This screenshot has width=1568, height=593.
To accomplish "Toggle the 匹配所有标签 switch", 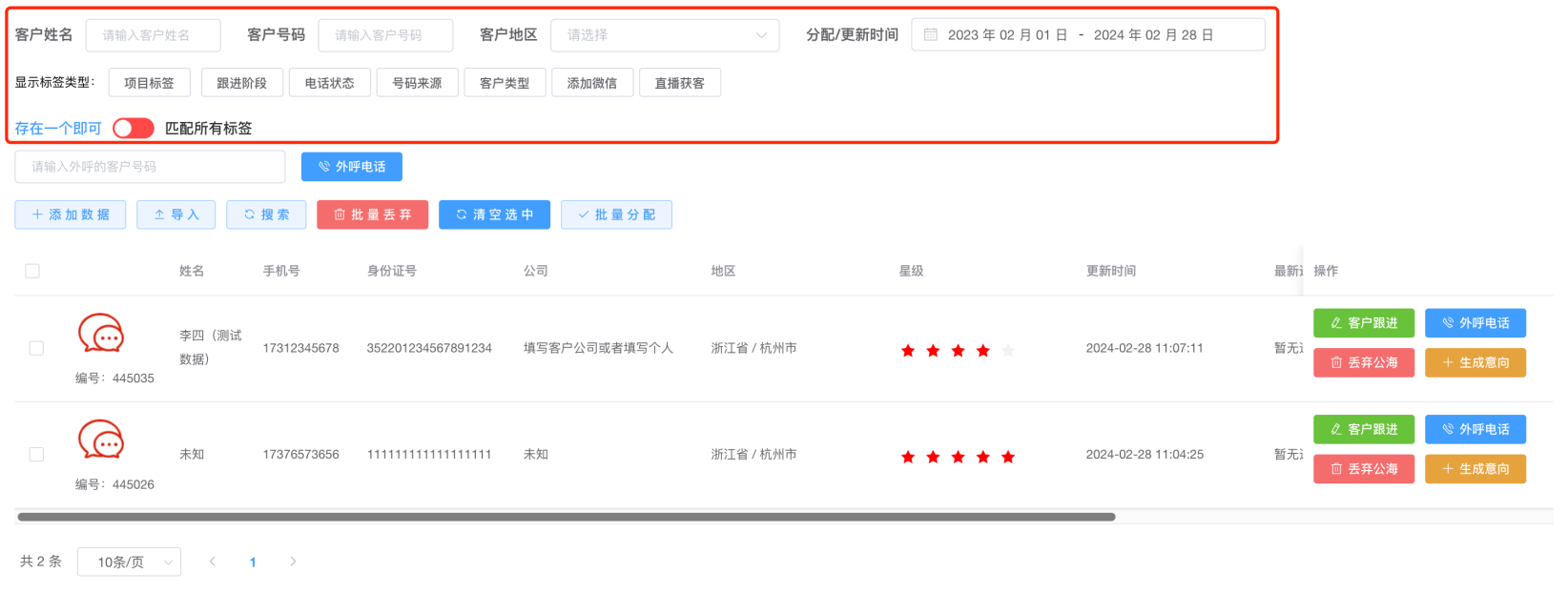I will coord(133,129).
